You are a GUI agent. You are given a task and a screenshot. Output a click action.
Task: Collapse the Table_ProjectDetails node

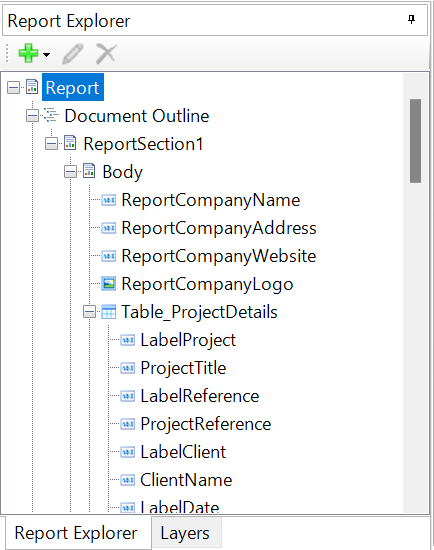coord(89,312)
